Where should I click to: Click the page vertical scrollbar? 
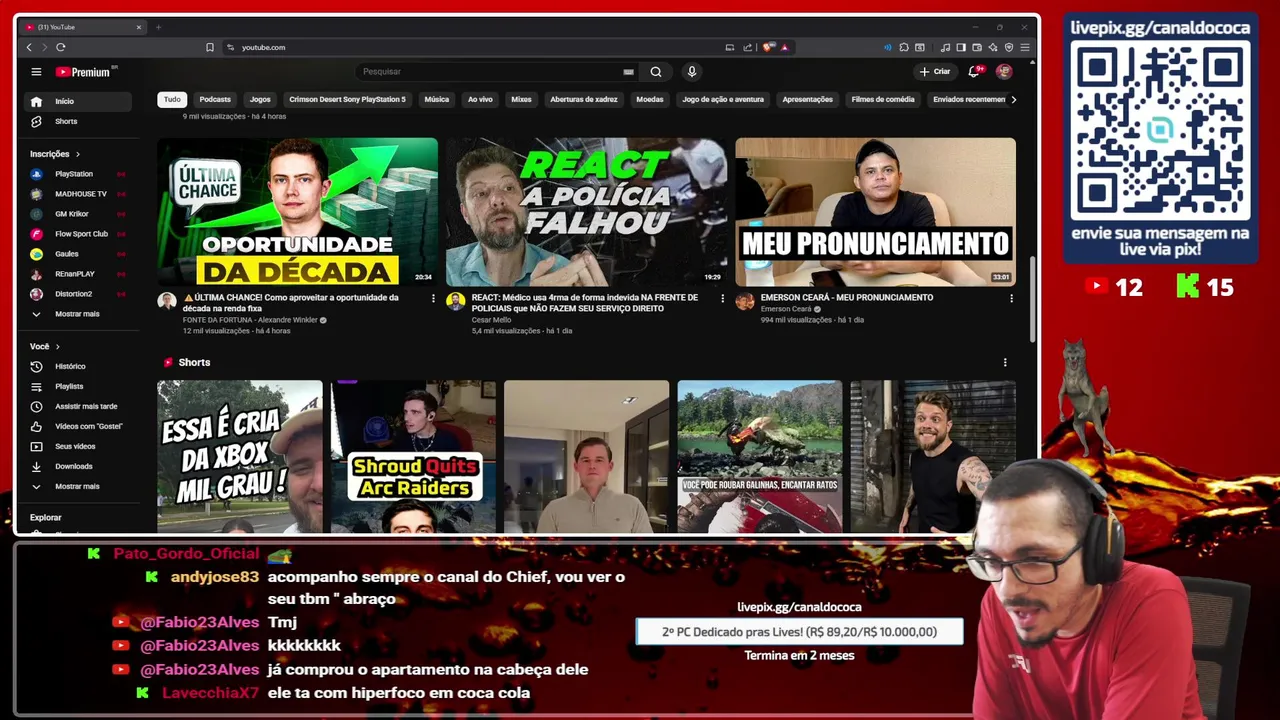[x=1033, y=300]
